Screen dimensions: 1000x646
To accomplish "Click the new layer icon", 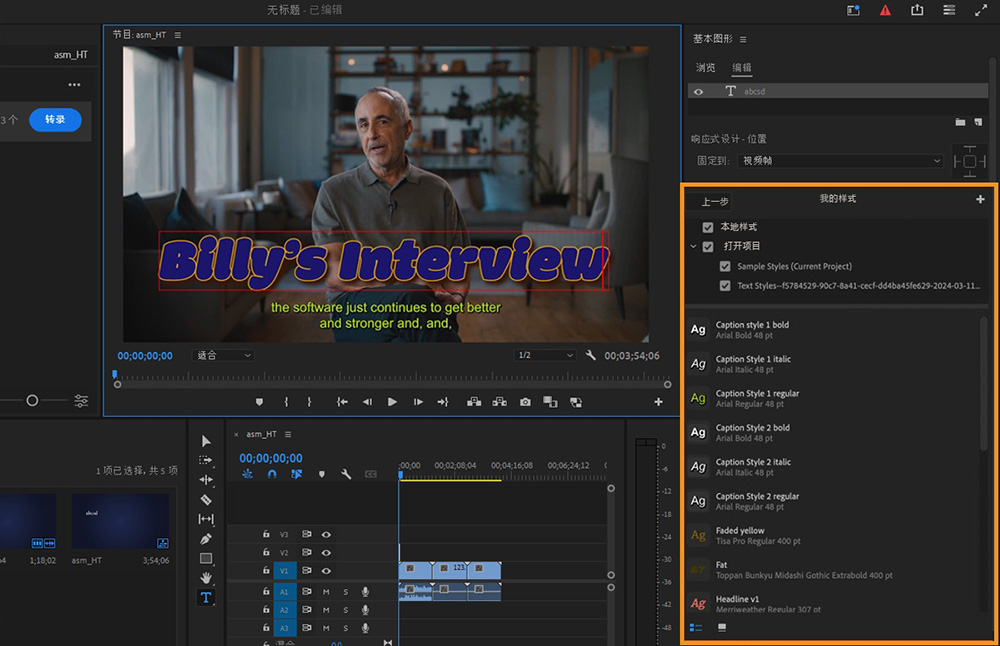I will tap(978, 122).
